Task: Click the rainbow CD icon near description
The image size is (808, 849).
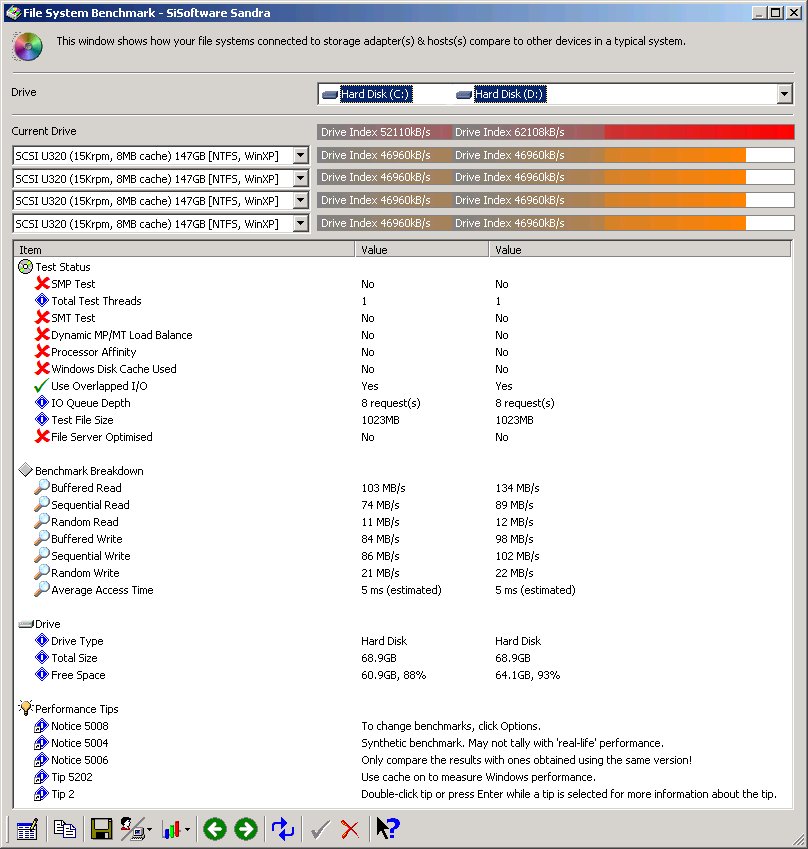Action: [28, 47]
